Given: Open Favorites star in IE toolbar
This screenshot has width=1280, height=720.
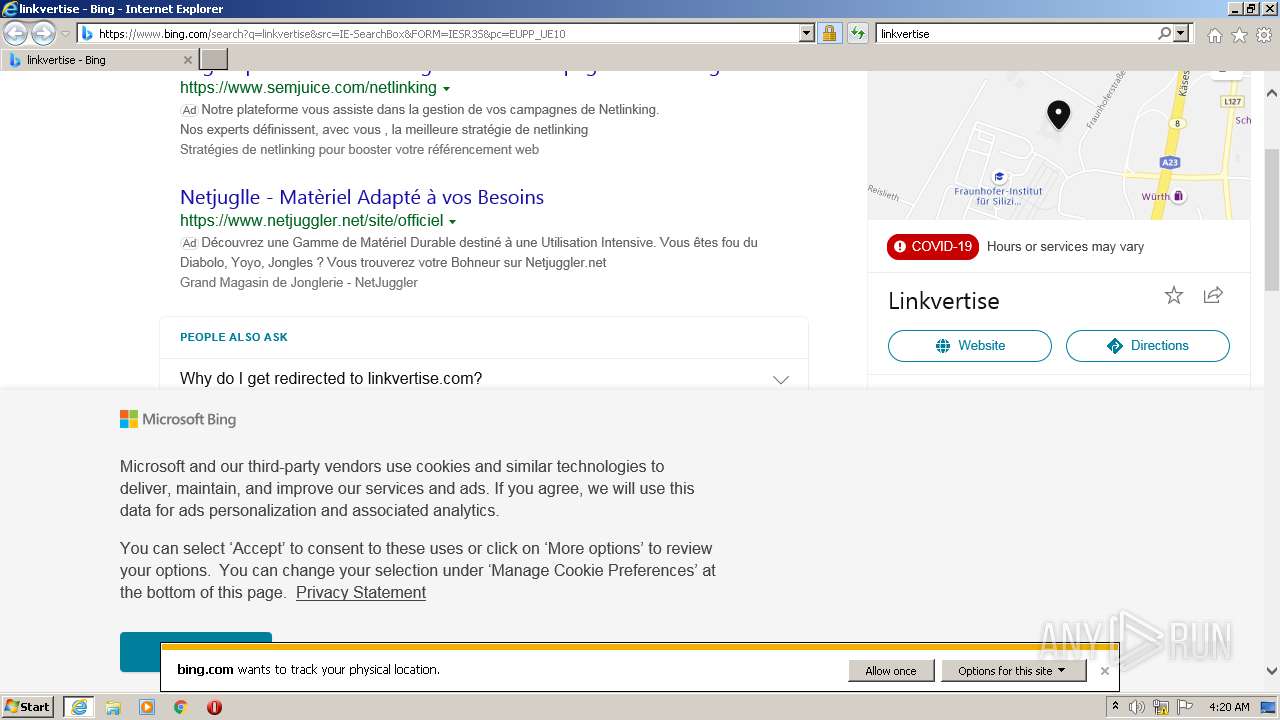Looking at the screenshot, I should pyautogui.click(x=1239, y=35).
